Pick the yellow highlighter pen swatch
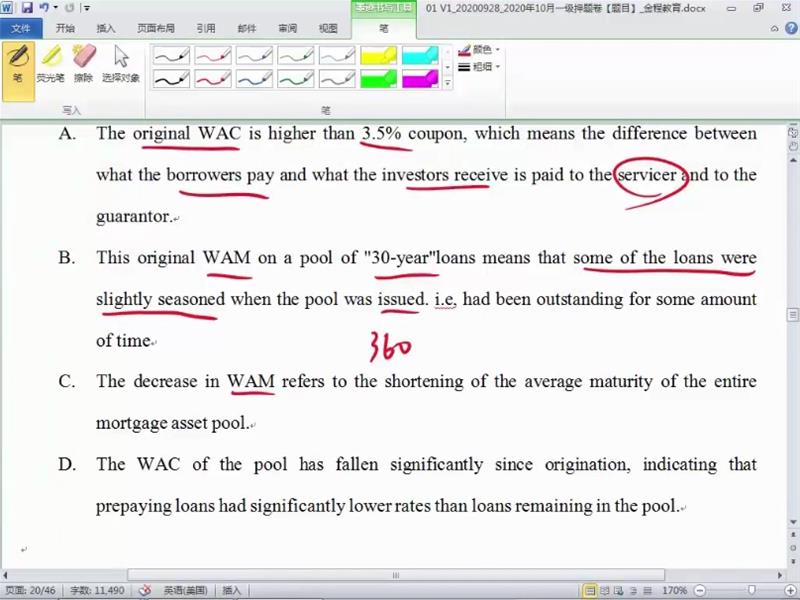Viewport: 800px width, 600px height. tap(378, 56)
